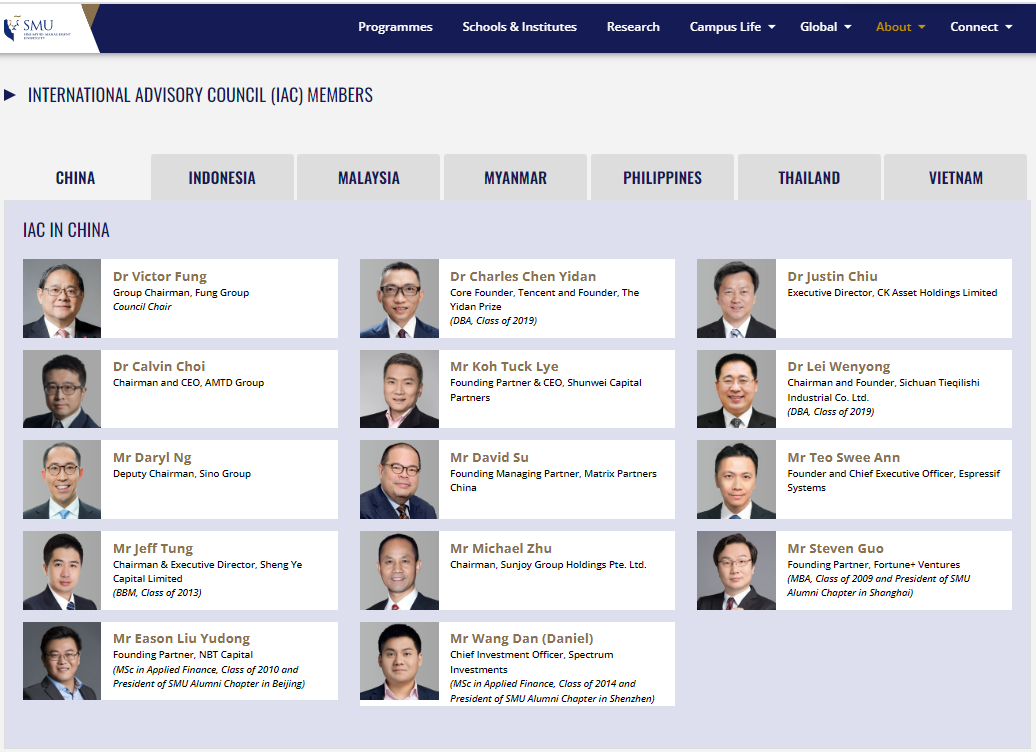Screen dimensions: 1036x752
Task: Click Mr Michael Zhu's photo
Action: coord(399,570)
